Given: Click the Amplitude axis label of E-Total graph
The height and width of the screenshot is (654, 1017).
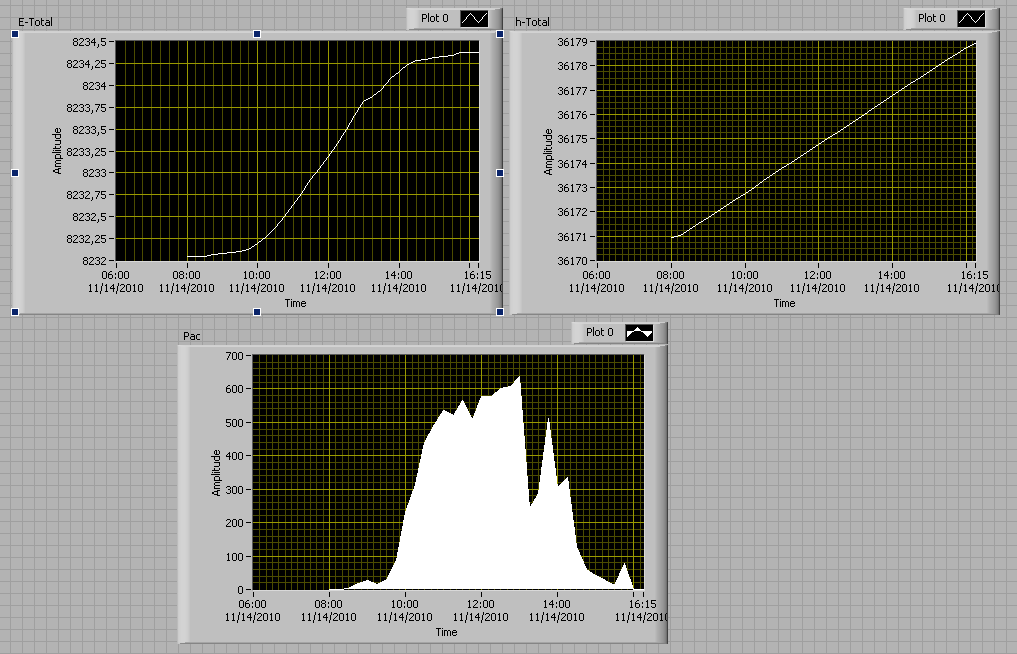Looking at the screenshot, I should (57, 151).
